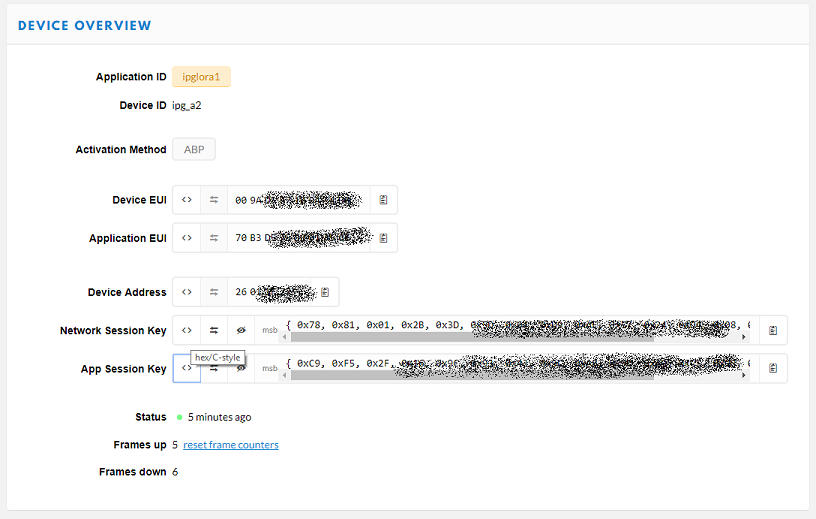Open the ipglora1 application tag
Screen dimensions: 816x519
pyautogui.click(x=202, y=77)
